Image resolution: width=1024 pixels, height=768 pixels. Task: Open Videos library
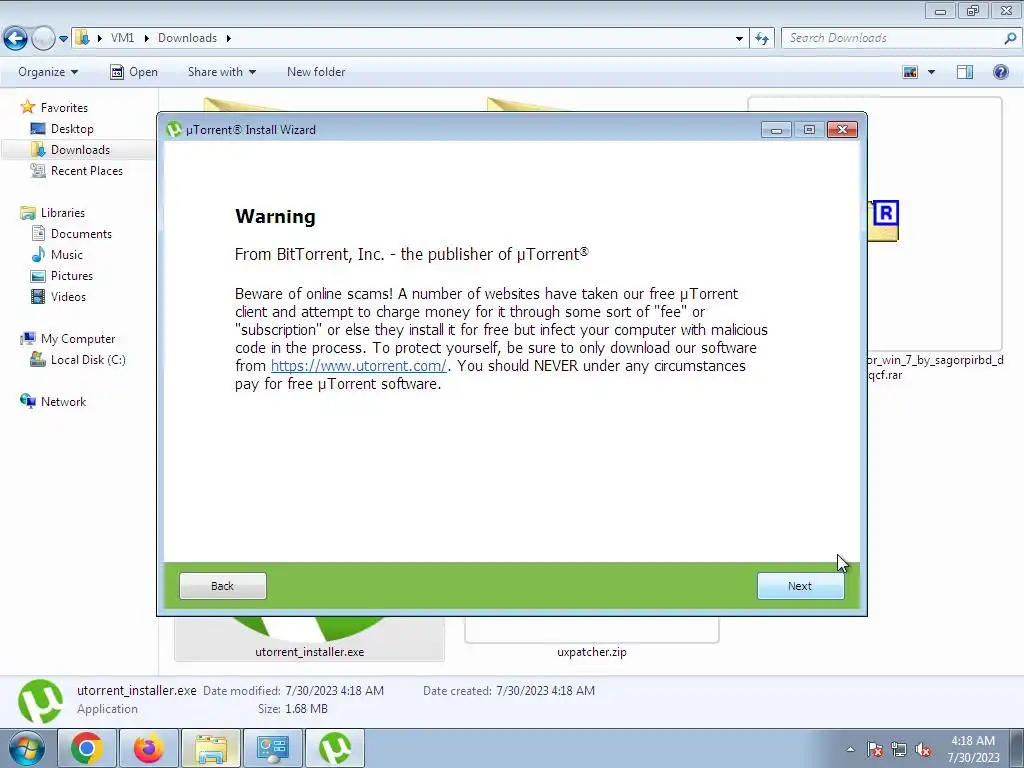coord(68,296)
